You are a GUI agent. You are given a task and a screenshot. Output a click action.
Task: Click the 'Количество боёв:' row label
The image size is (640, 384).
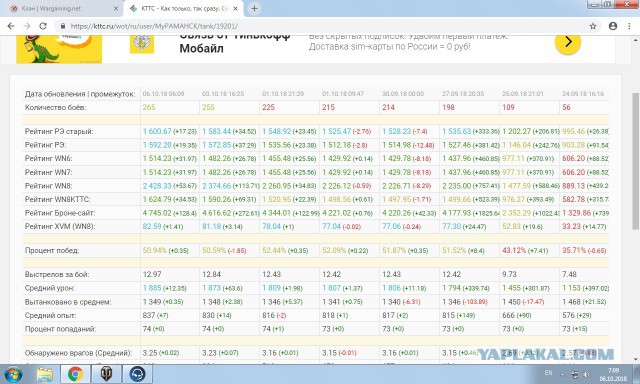(x=55, y=107)
